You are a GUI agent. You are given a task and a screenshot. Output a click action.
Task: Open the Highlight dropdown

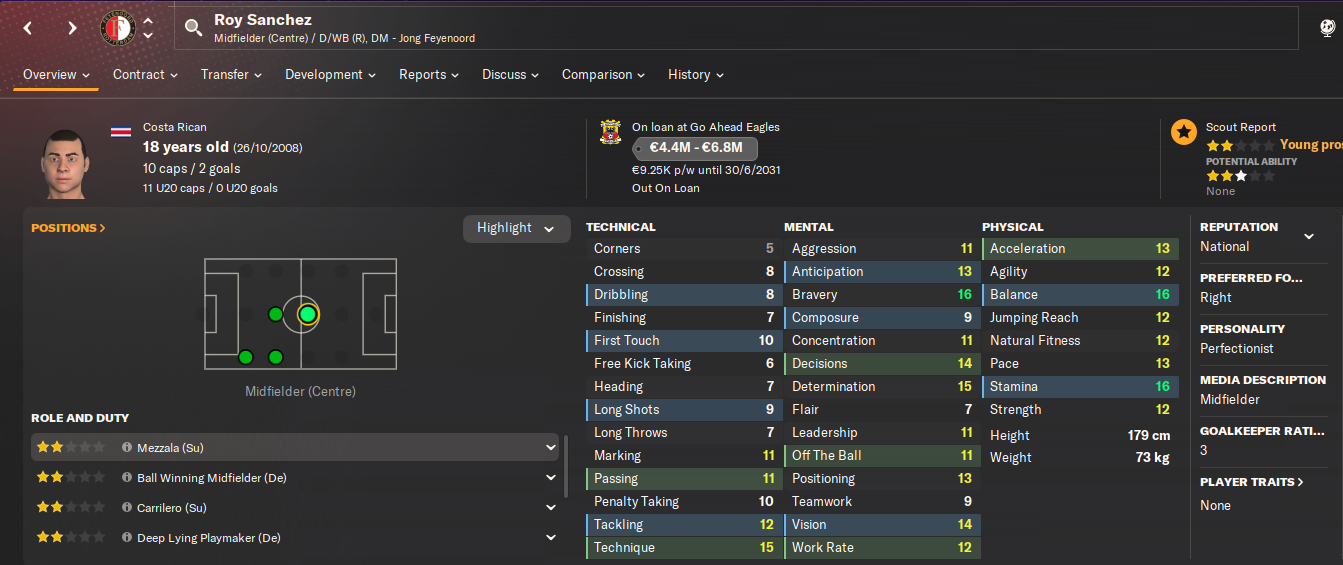[516, 228]
